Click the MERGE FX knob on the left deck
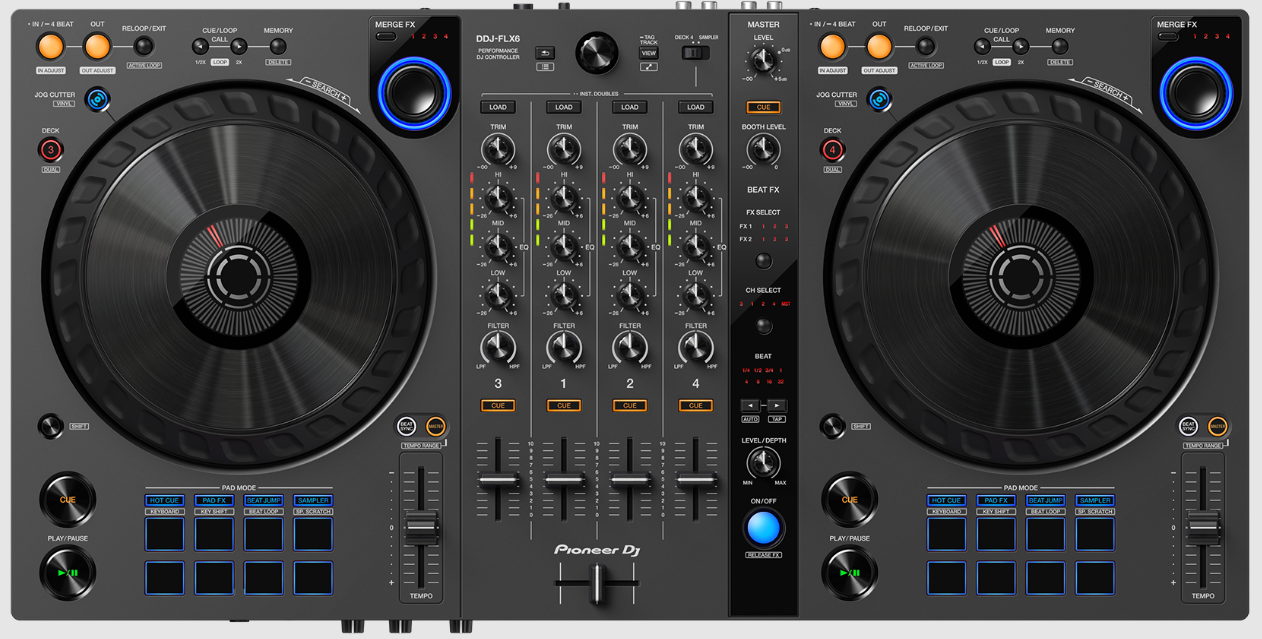This screenshot has width=1262, height=639. (x=414, y=92)
